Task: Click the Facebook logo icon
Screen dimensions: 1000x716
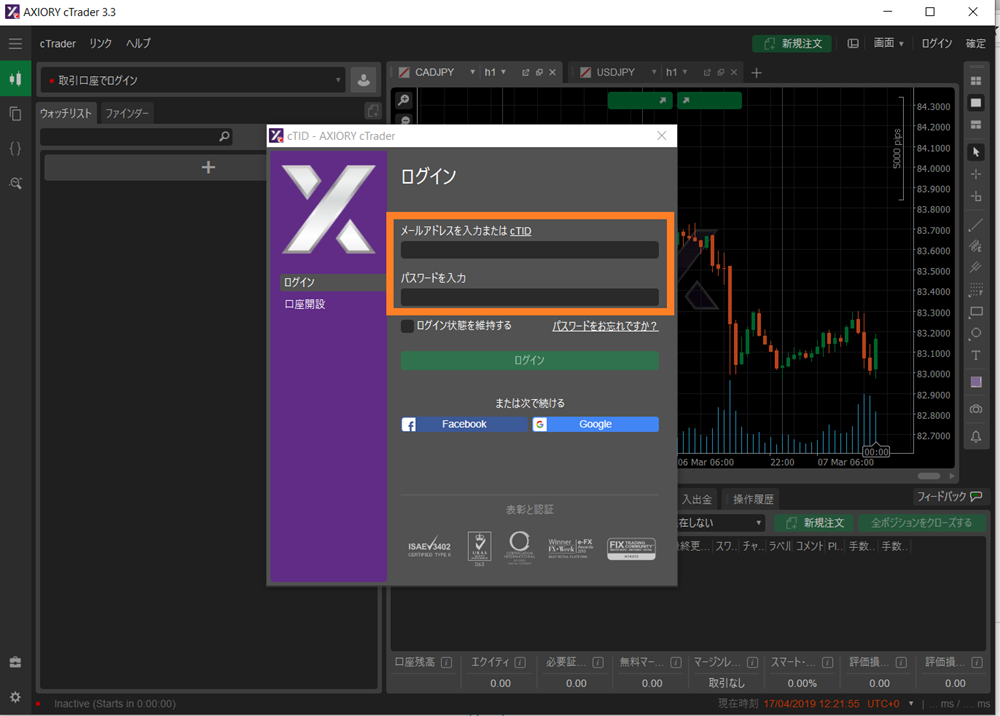Action: pyautogui.click(x=409, y=425)
